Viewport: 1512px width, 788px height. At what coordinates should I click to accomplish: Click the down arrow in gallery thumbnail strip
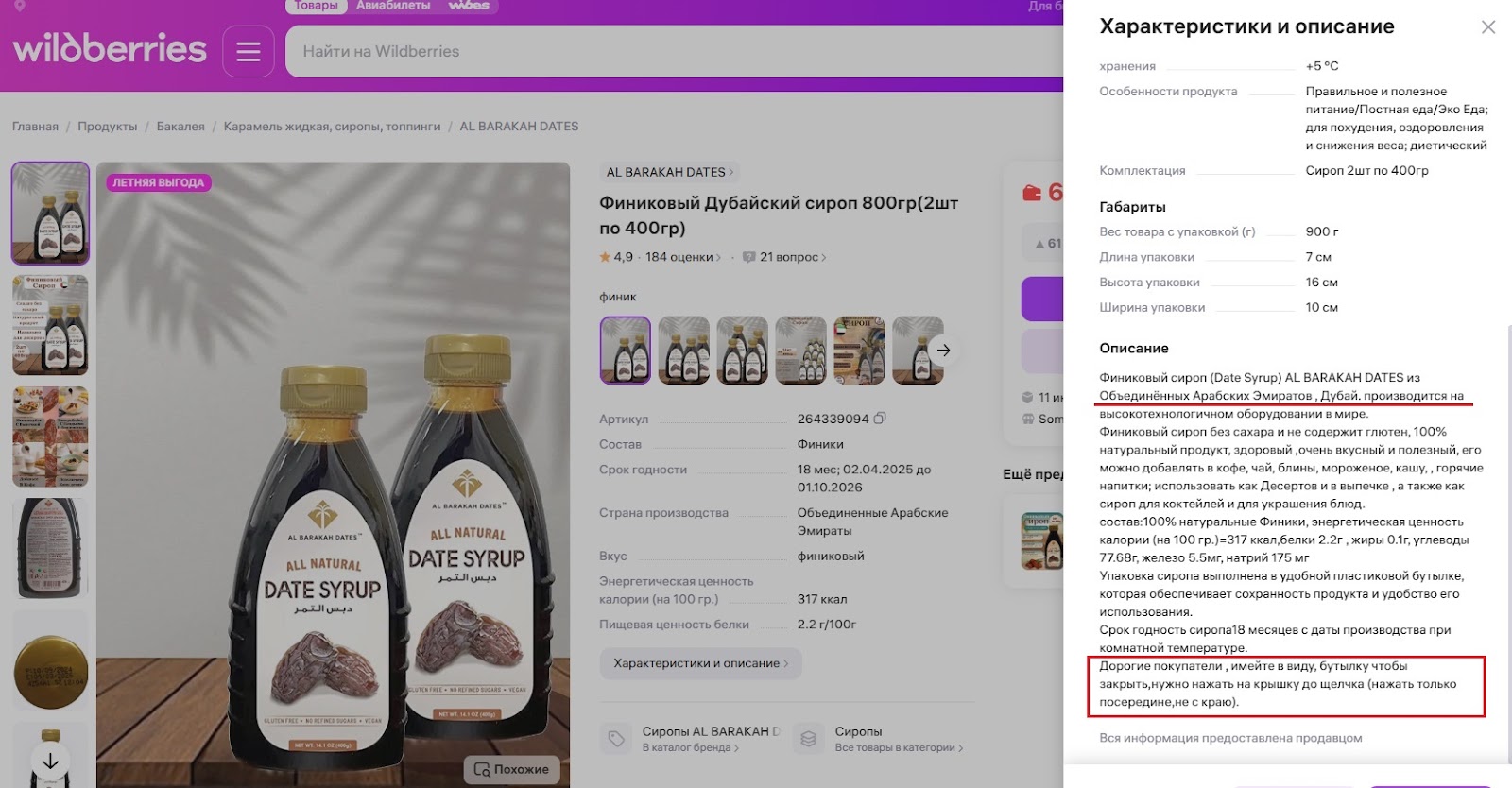(x=50, y=761)
